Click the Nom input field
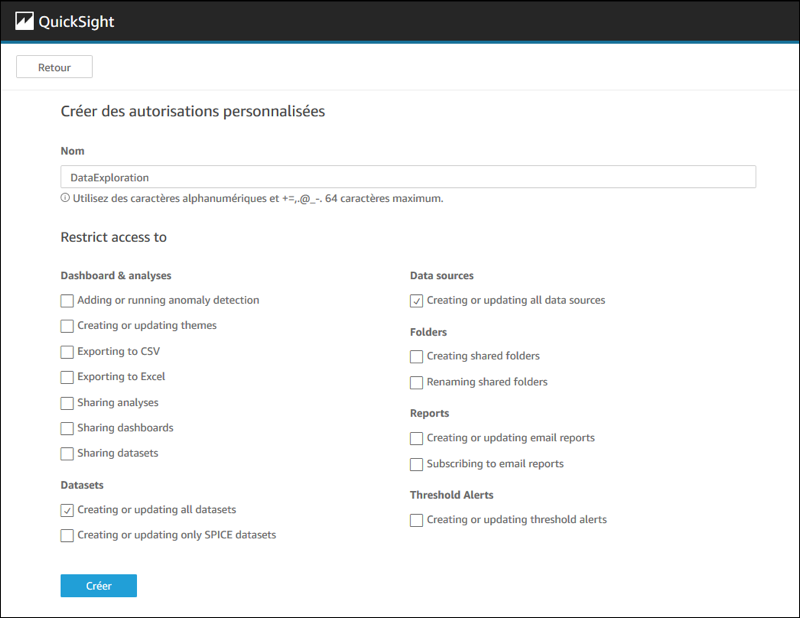 tap(408, 177)
